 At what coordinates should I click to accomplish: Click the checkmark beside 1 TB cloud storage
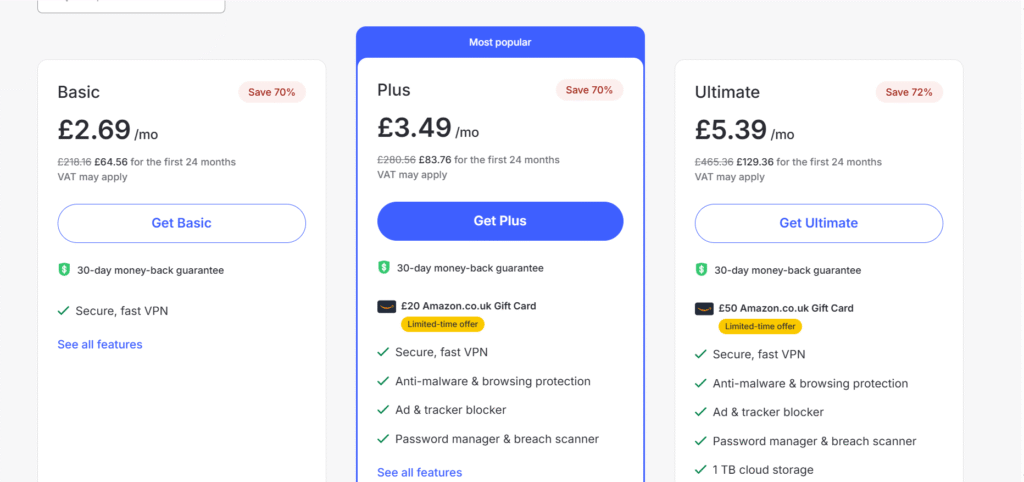tap(700, 470)
